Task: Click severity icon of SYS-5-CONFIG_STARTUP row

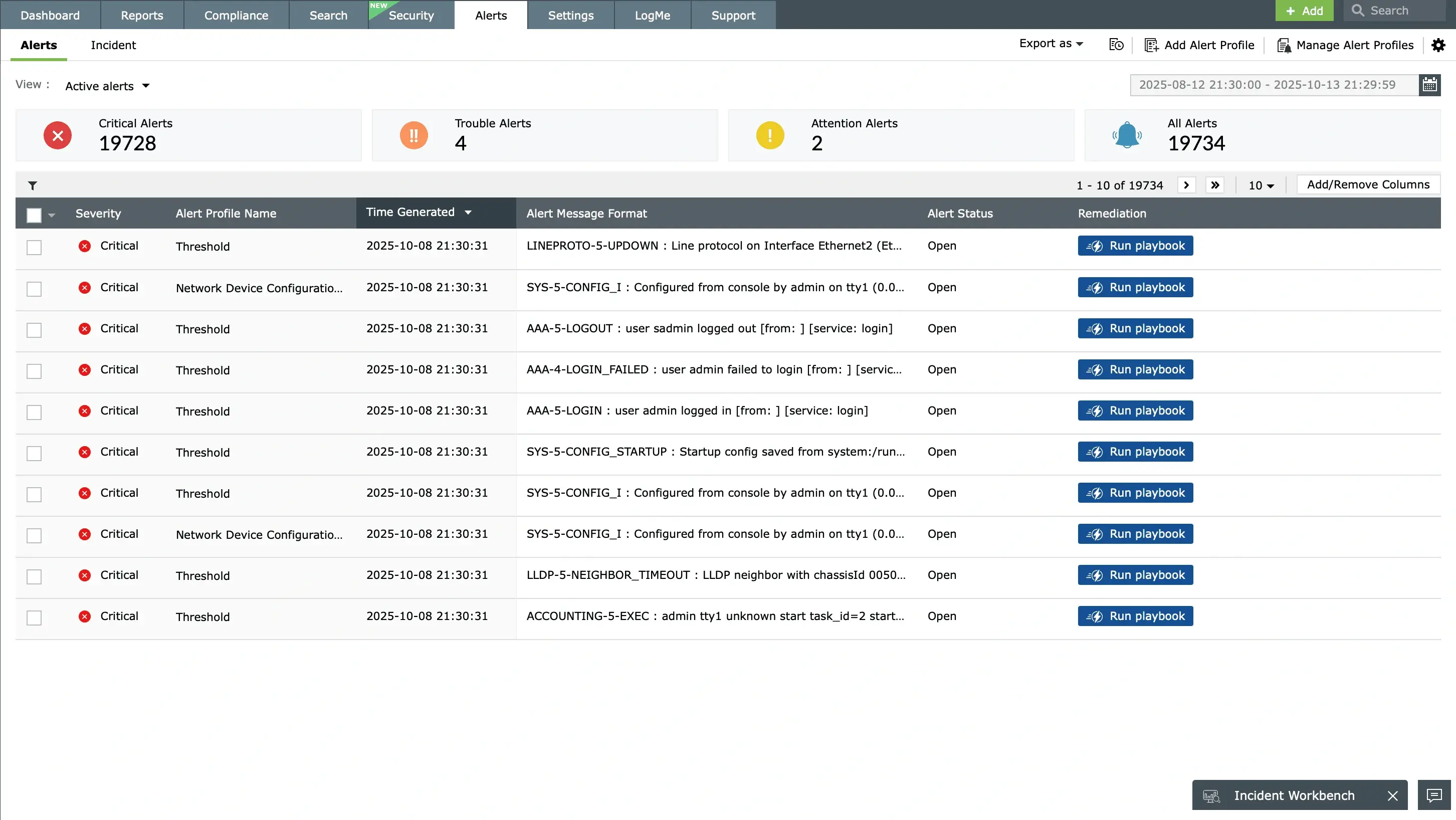Action: point(85,452)
